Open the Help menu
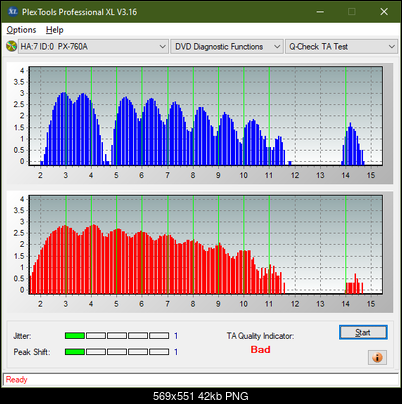The width and height of the screenshot is (402, 404). 54,30
